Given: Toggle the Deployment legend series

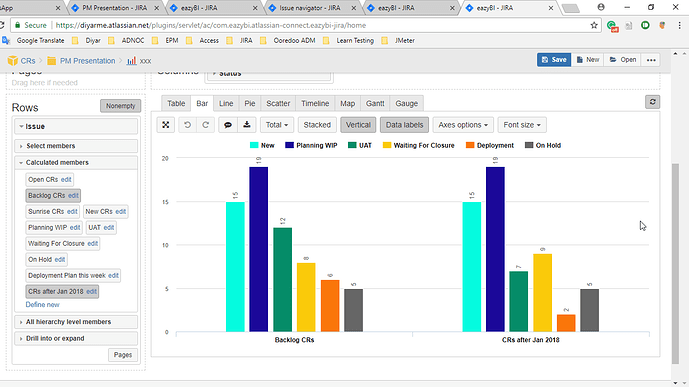Looking at the screenshot, I should 490,145.
